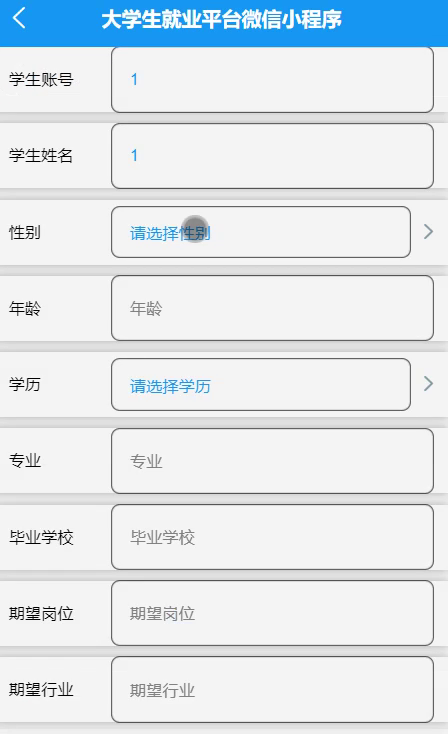Click the 专业 label on the left

[x=25, y=461]
